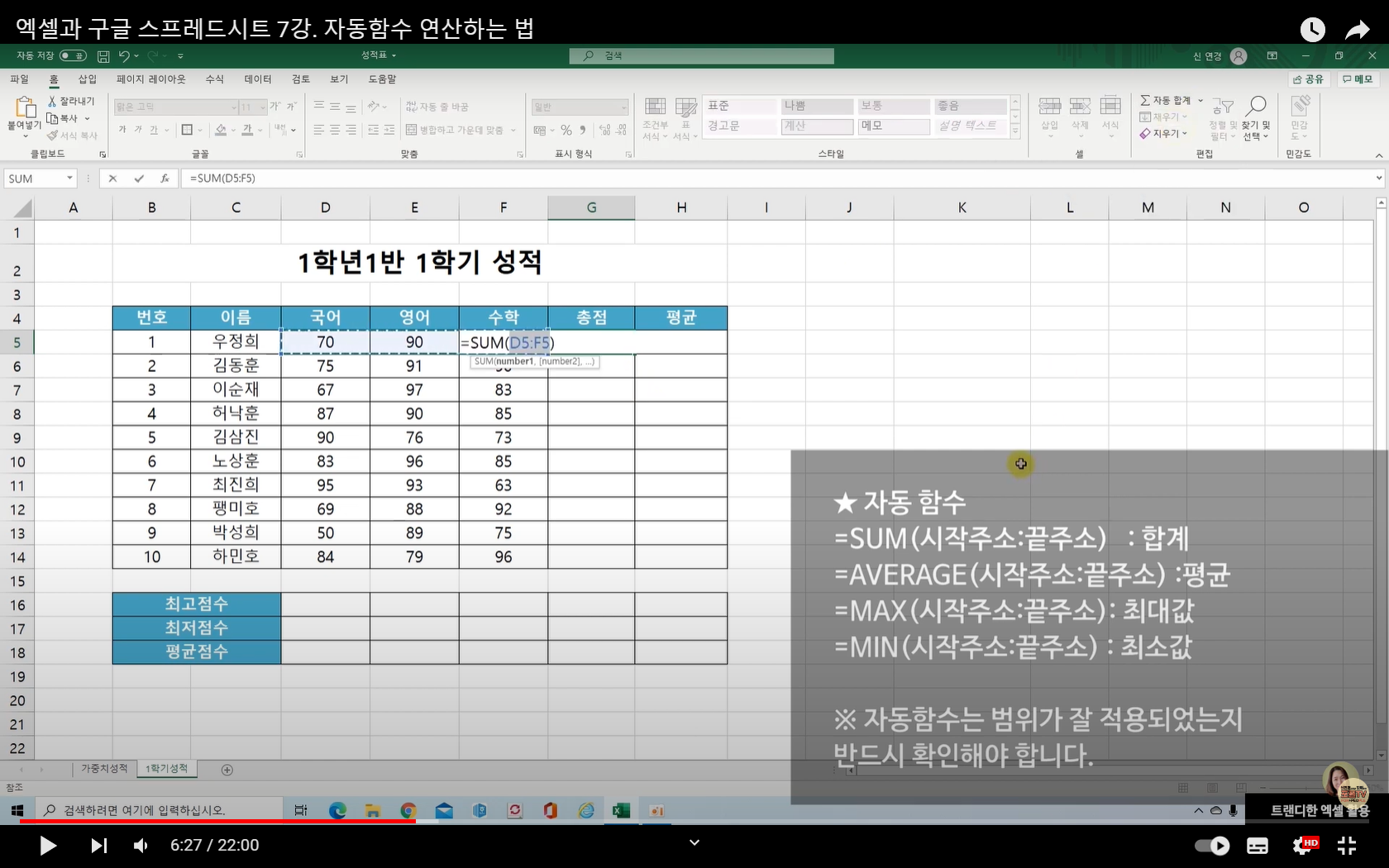Viewport: 1389px width, 868px height.
Task: Click the Undo arrow icon
Action: [x=124, y=56]
